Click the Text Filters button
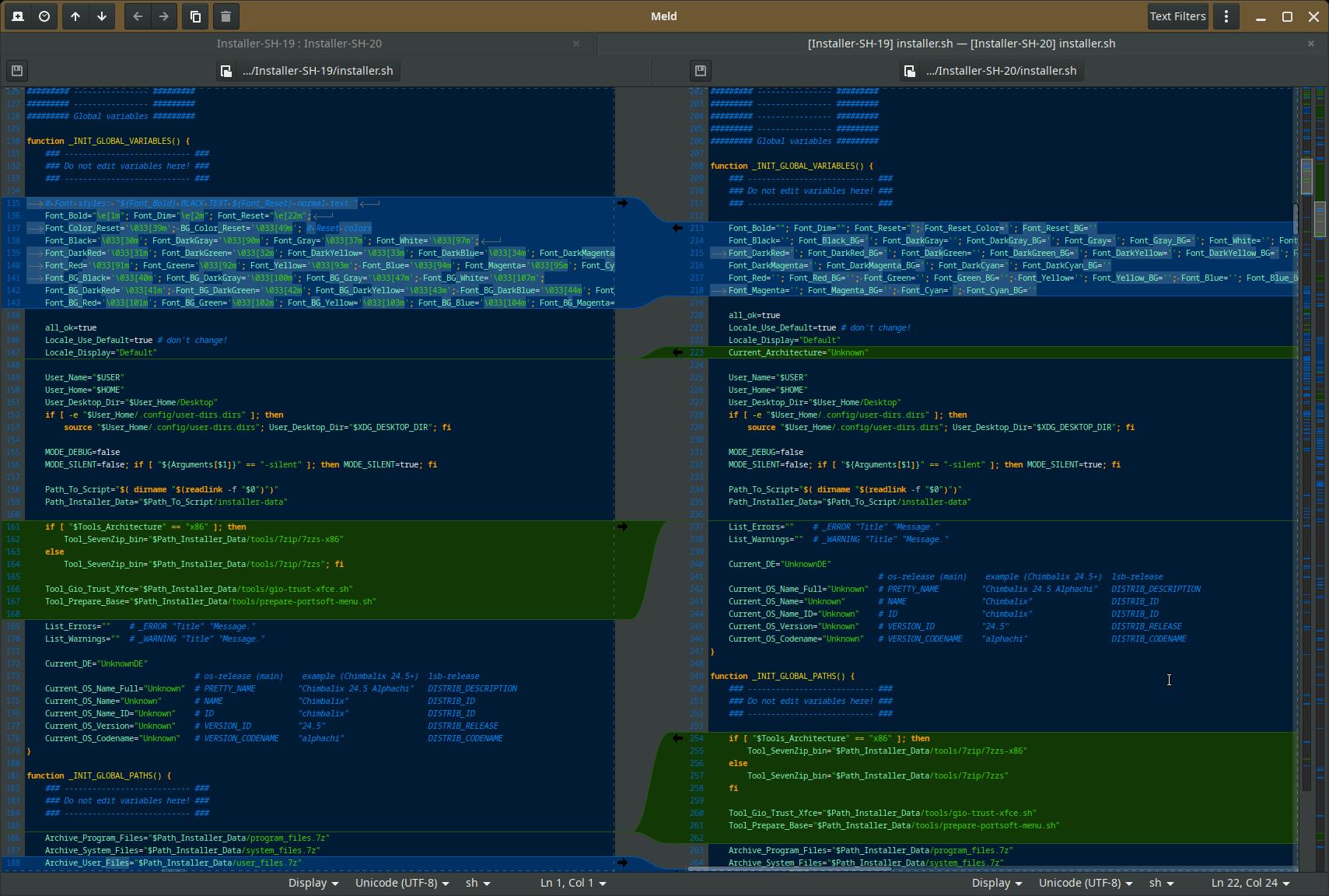This screenshot has width=1329, height=896. 1177,16
